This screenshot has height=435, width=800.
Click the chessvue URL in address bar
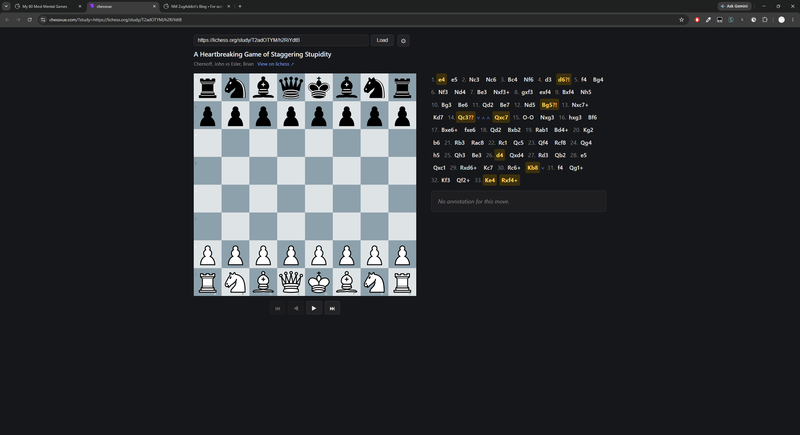click(115, 20)
